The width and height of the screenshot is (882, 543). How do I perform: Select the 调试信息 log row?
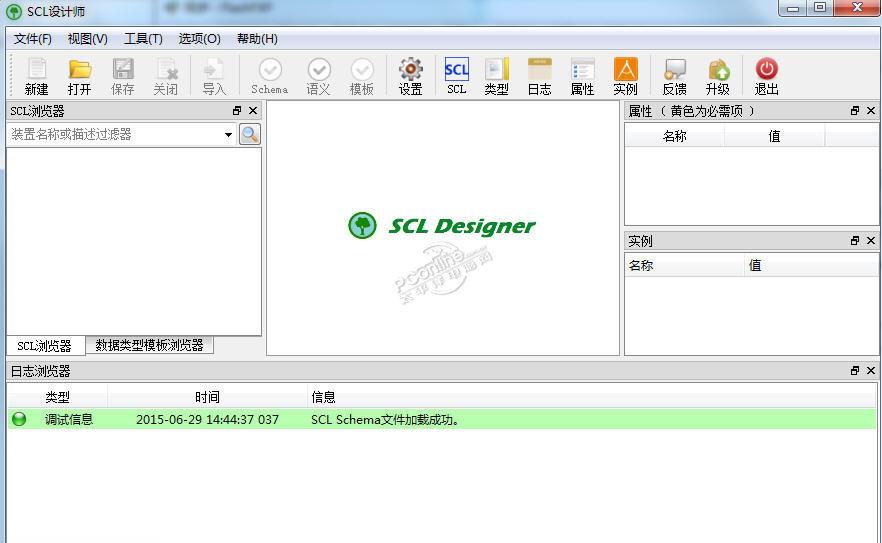point(442,419)
